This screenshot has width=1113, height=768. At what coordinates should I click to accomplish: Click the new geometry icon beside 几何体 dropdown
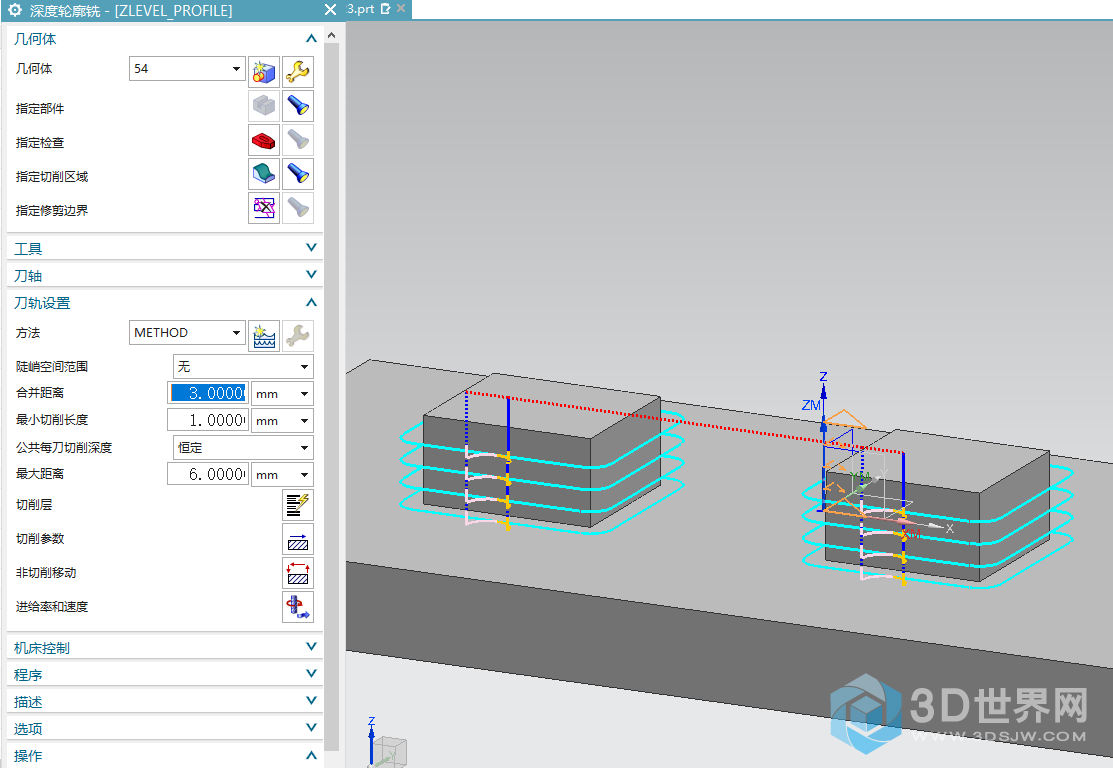(264, 72)
